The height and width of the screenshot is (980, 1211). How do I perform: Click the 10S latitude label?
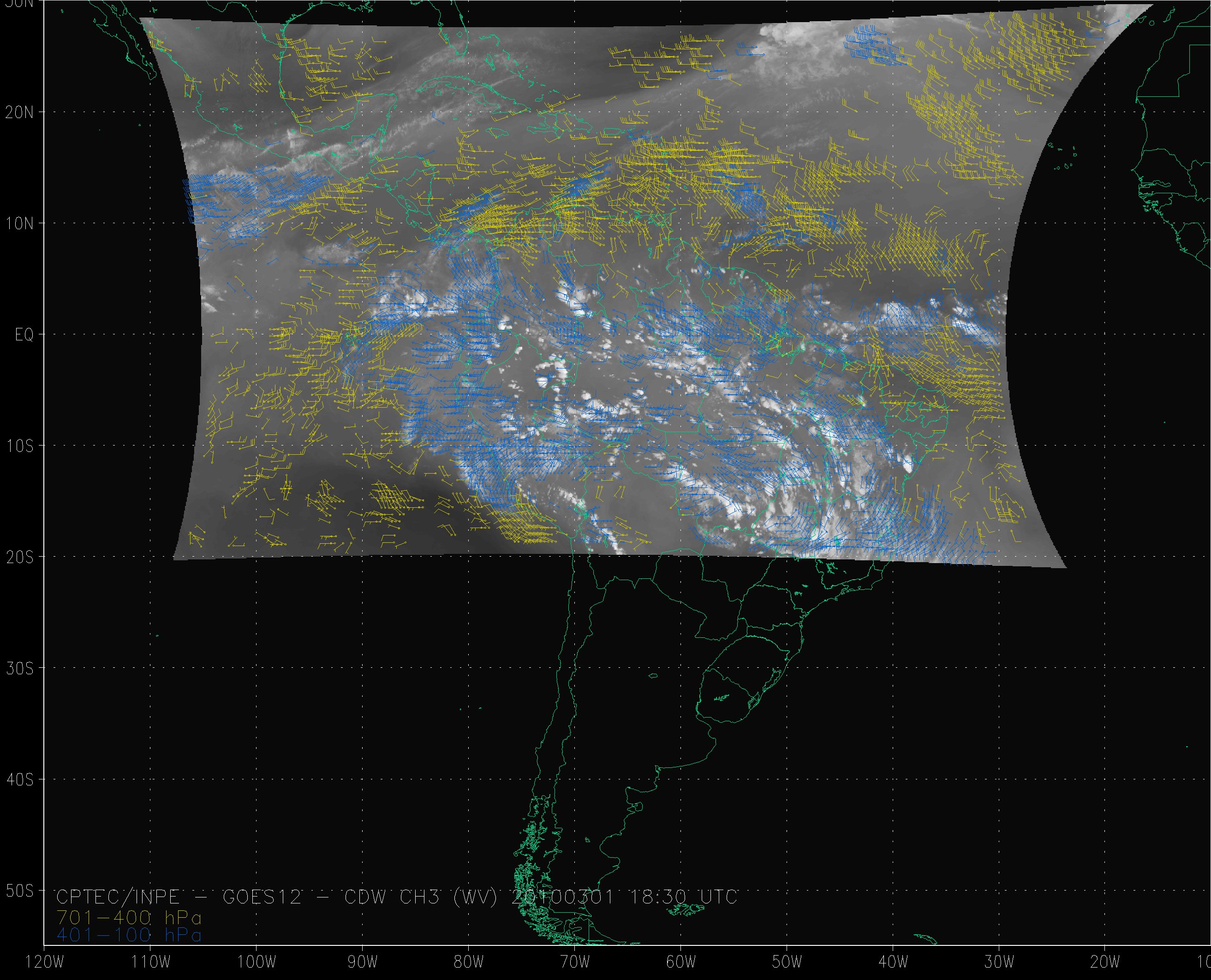point(19,446)
